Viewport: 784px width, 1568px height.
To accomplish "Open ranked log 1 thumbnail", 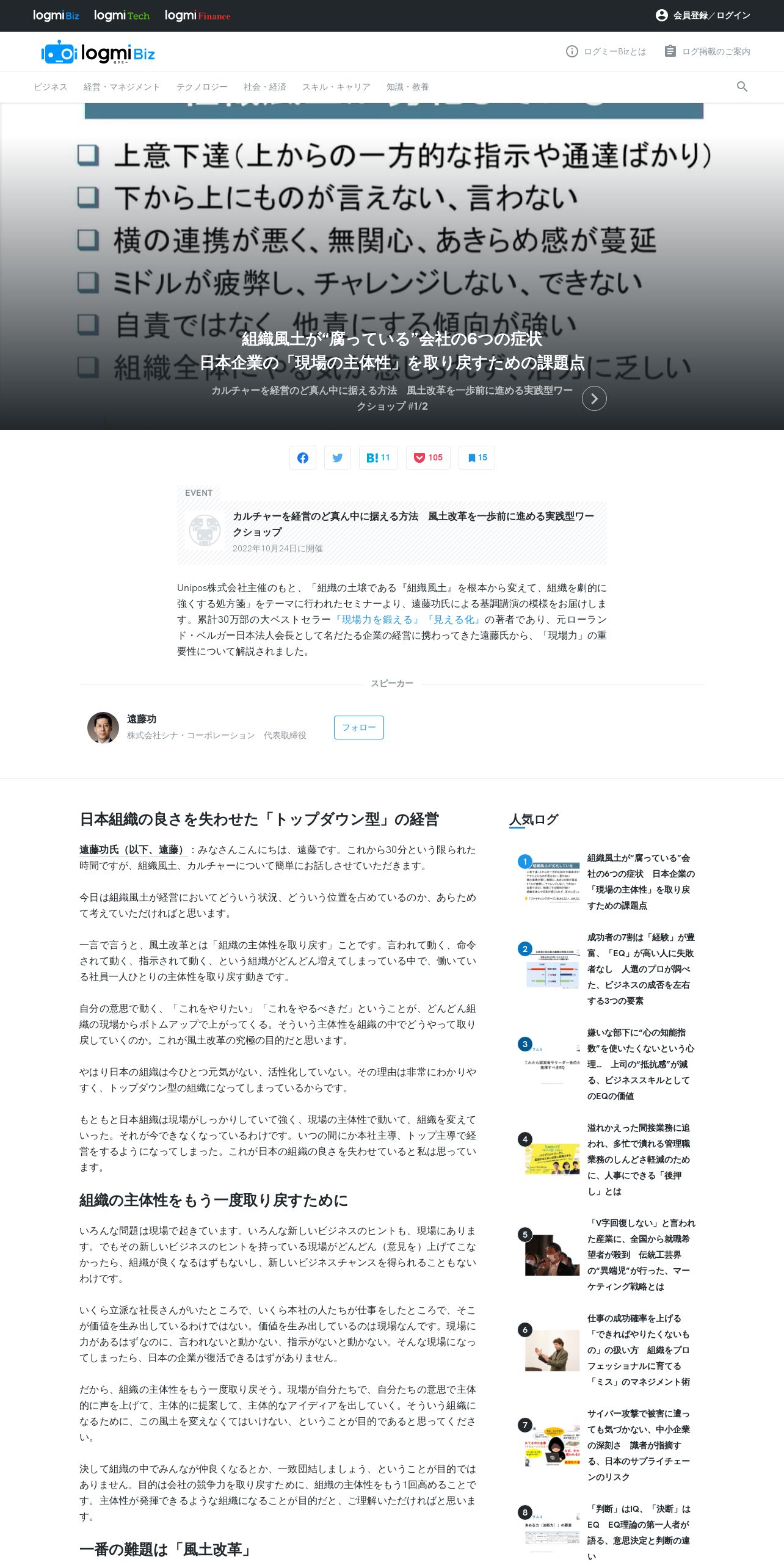I will (x=553, y=882).
